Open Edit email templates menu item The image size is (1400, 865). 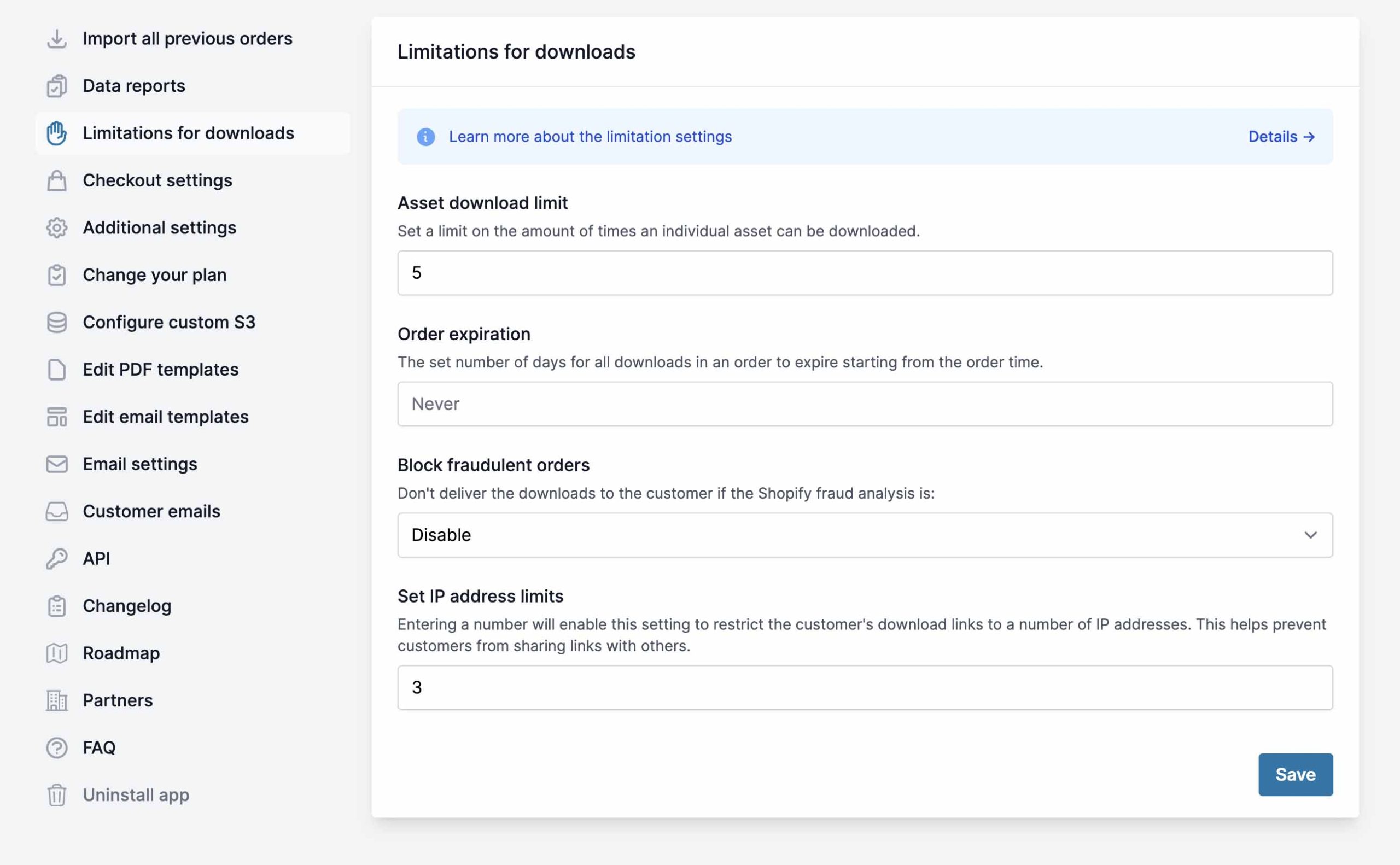165,417
